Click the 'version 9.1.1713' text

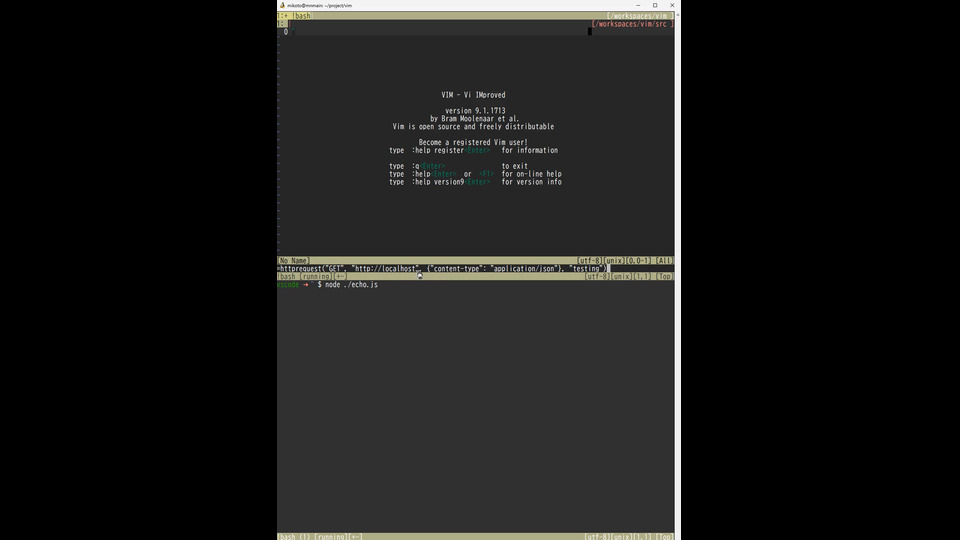475,111
